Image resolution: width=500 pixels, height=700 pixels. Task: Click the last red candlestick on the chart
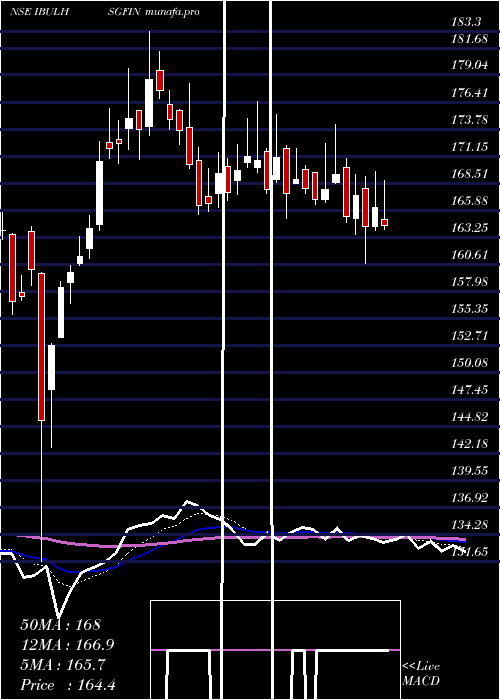click(384, 222)
